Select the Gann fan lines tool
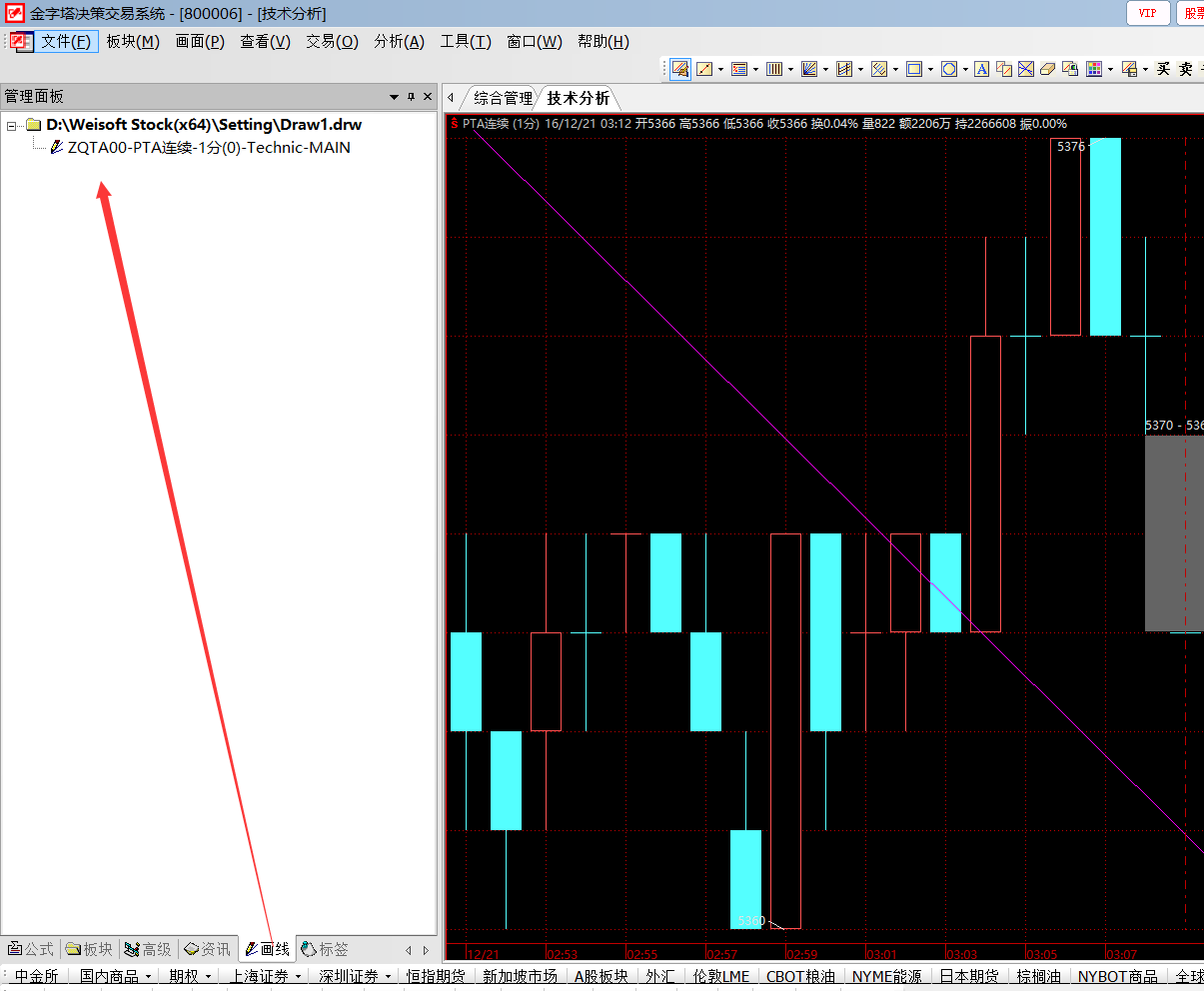Viewport: 1204px width, 991px height. pyautogui.click(x=809, y=69)
